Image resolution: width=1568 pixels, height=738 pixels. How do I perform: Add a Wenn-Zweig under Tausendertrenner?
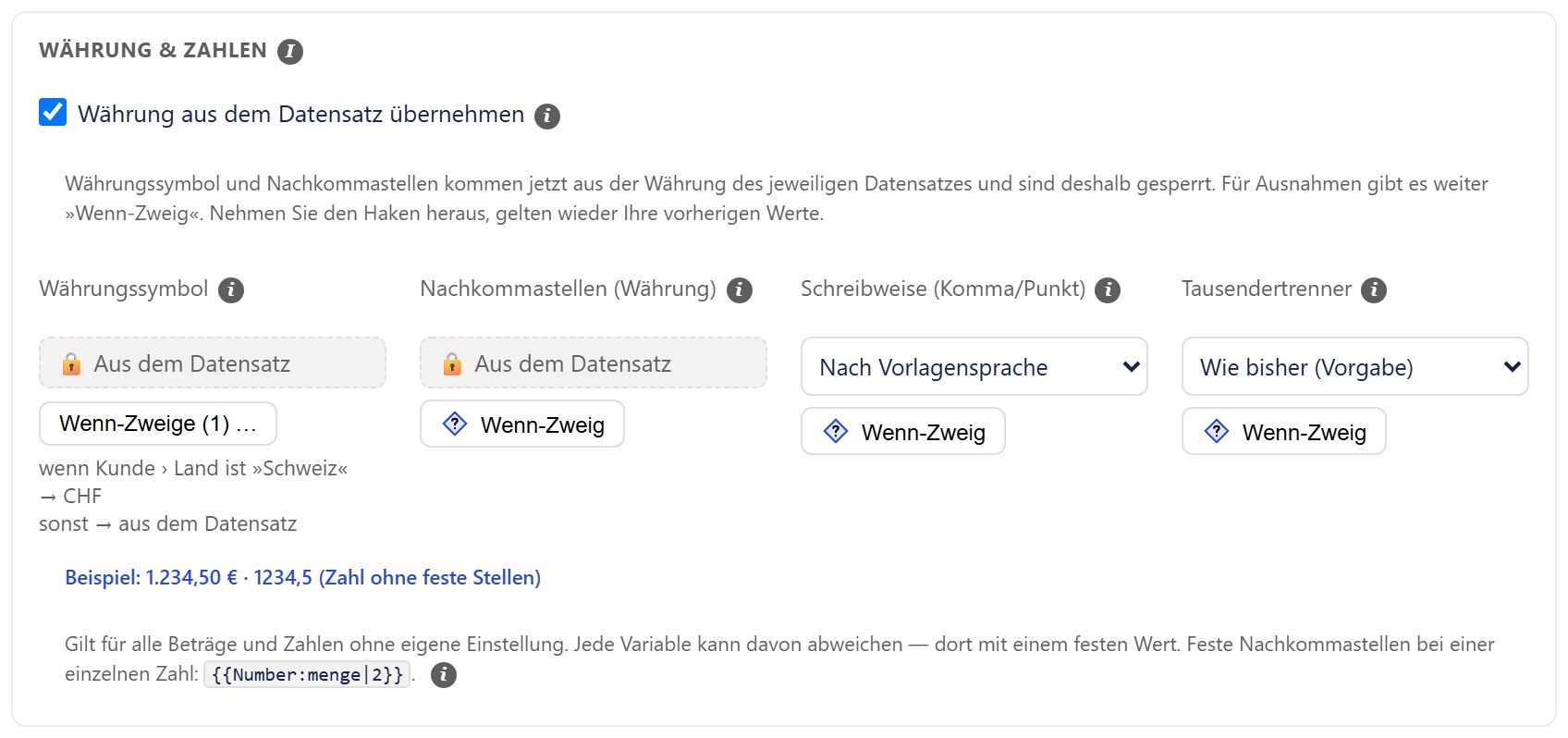click(1284, 432)
